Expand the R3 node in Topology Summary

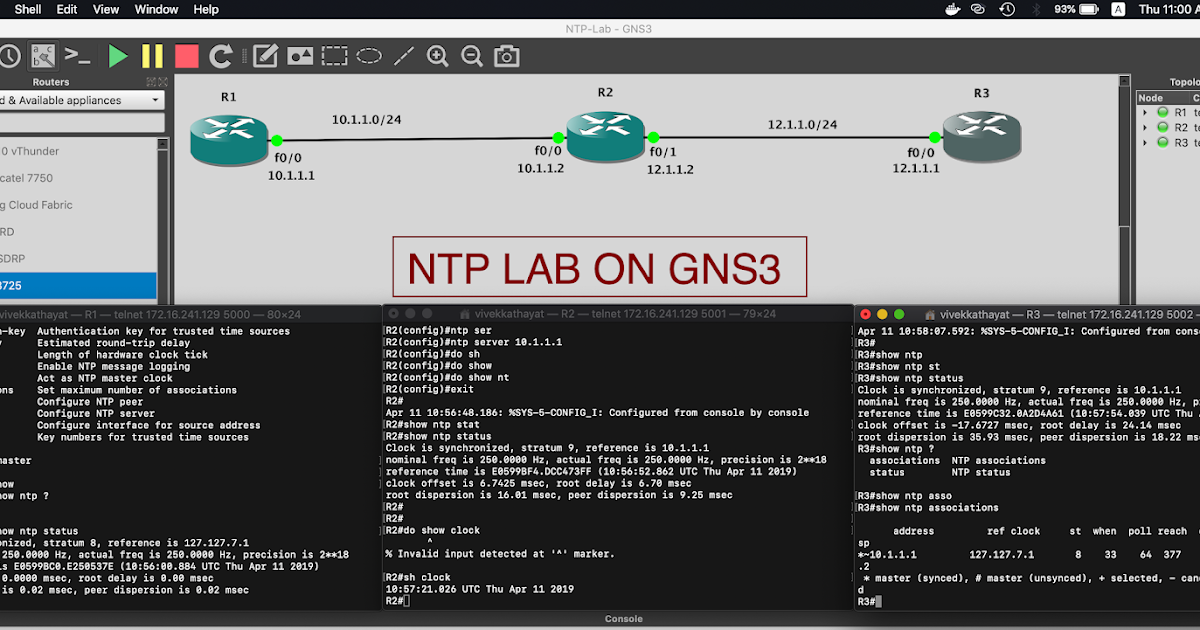point(1145,142)
